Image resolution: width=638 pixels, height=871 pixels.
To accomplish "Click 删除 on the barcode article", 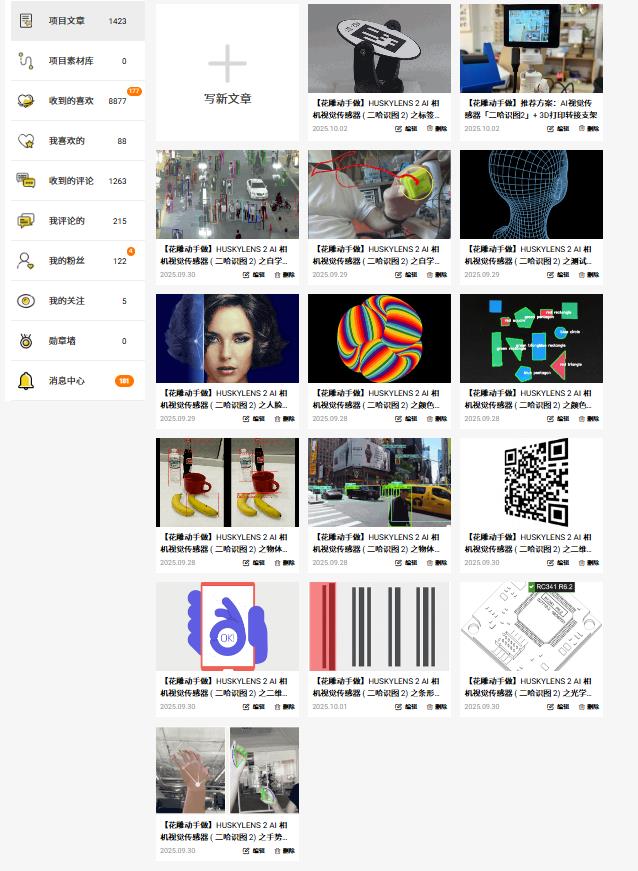I will click(436, 707).
